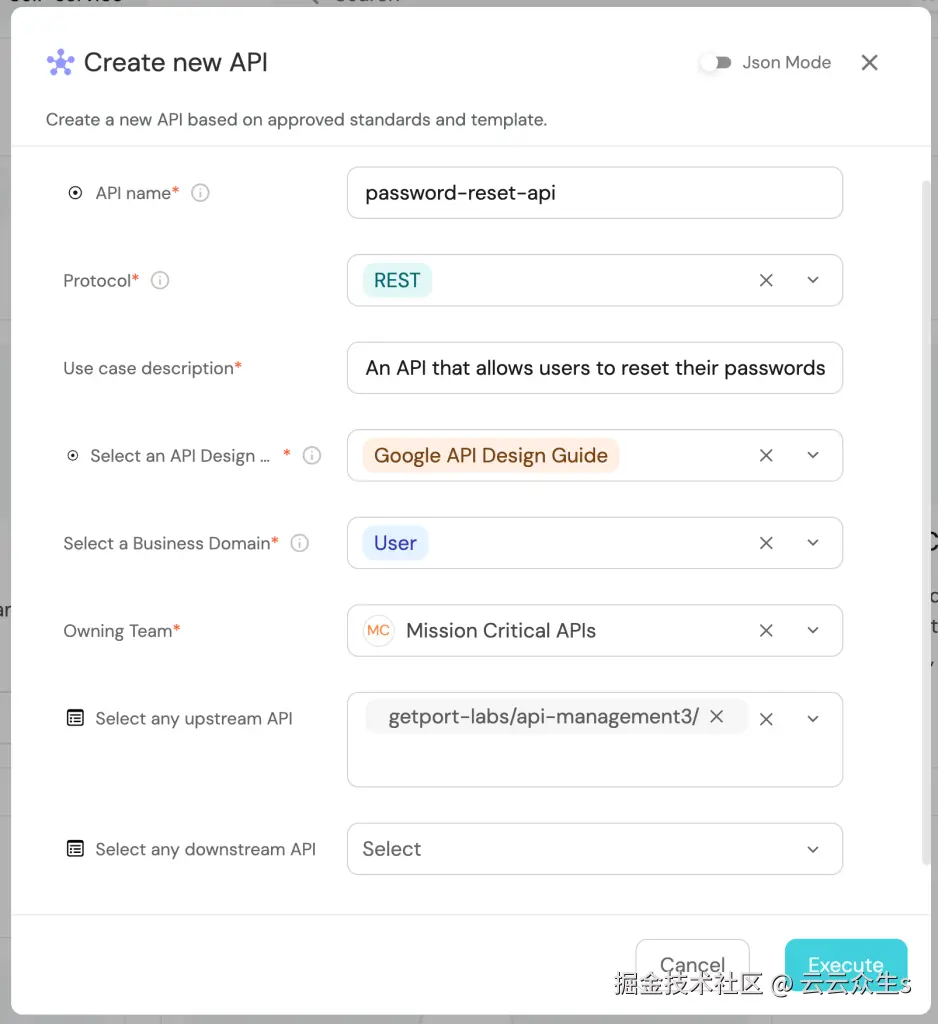Clear the Google API Design Guide selection
This screenshot has height=1024, width=938.
[x=766, y=456]
